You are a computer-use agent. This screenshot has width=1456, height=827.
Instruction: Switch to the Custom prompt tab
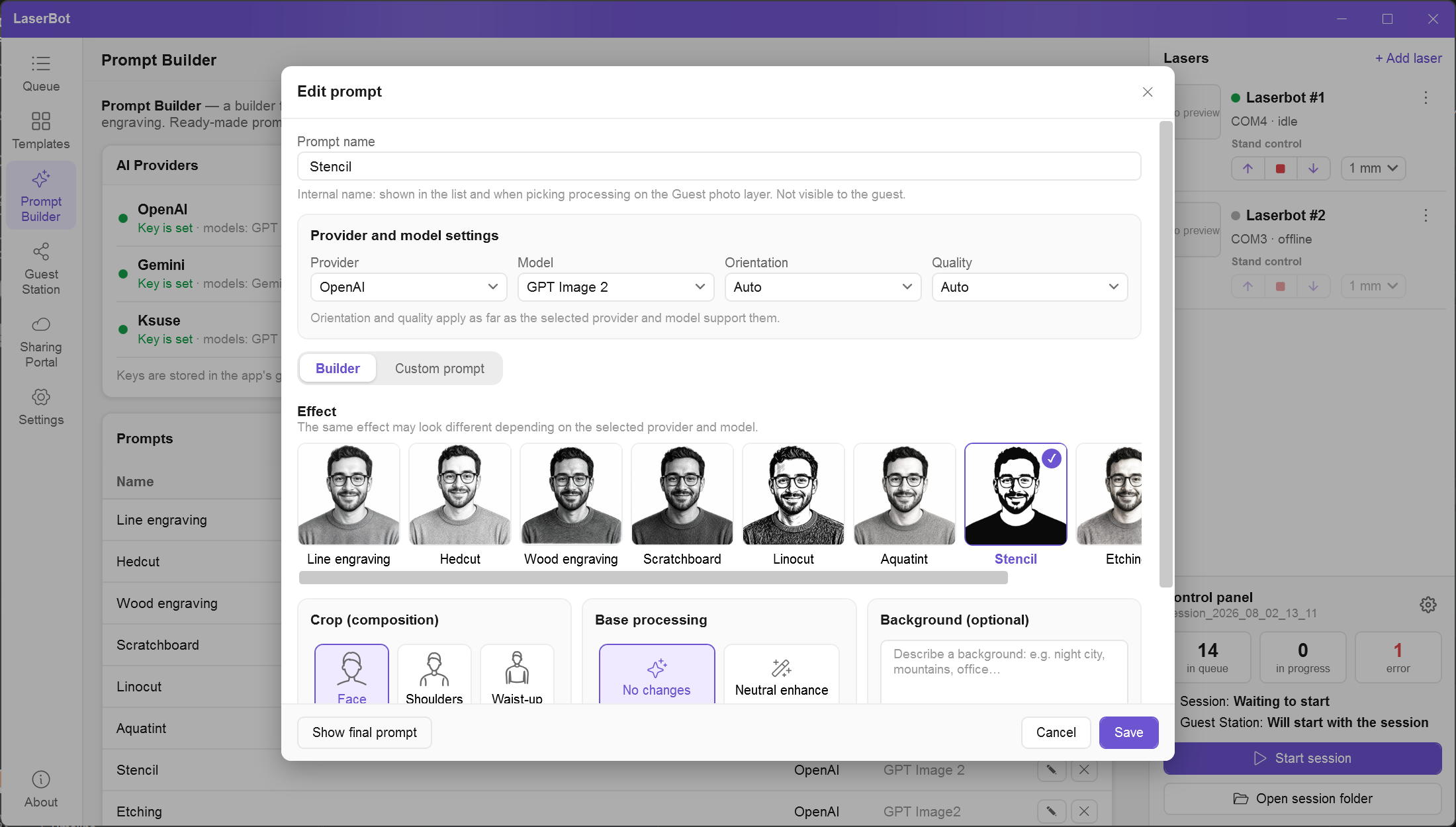[x=439, y=369]
